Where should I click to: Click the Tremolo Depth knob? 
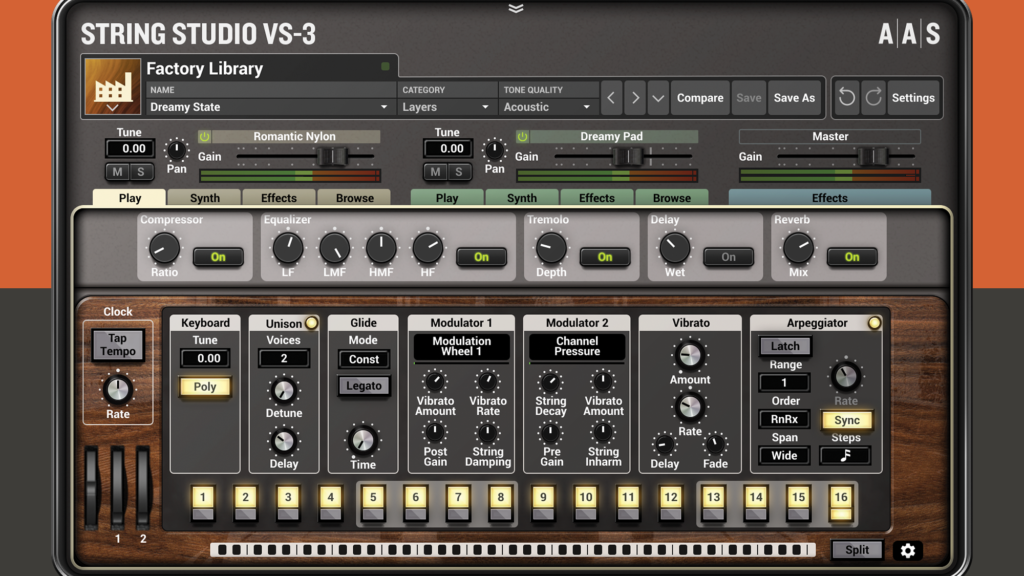[551, 248]
